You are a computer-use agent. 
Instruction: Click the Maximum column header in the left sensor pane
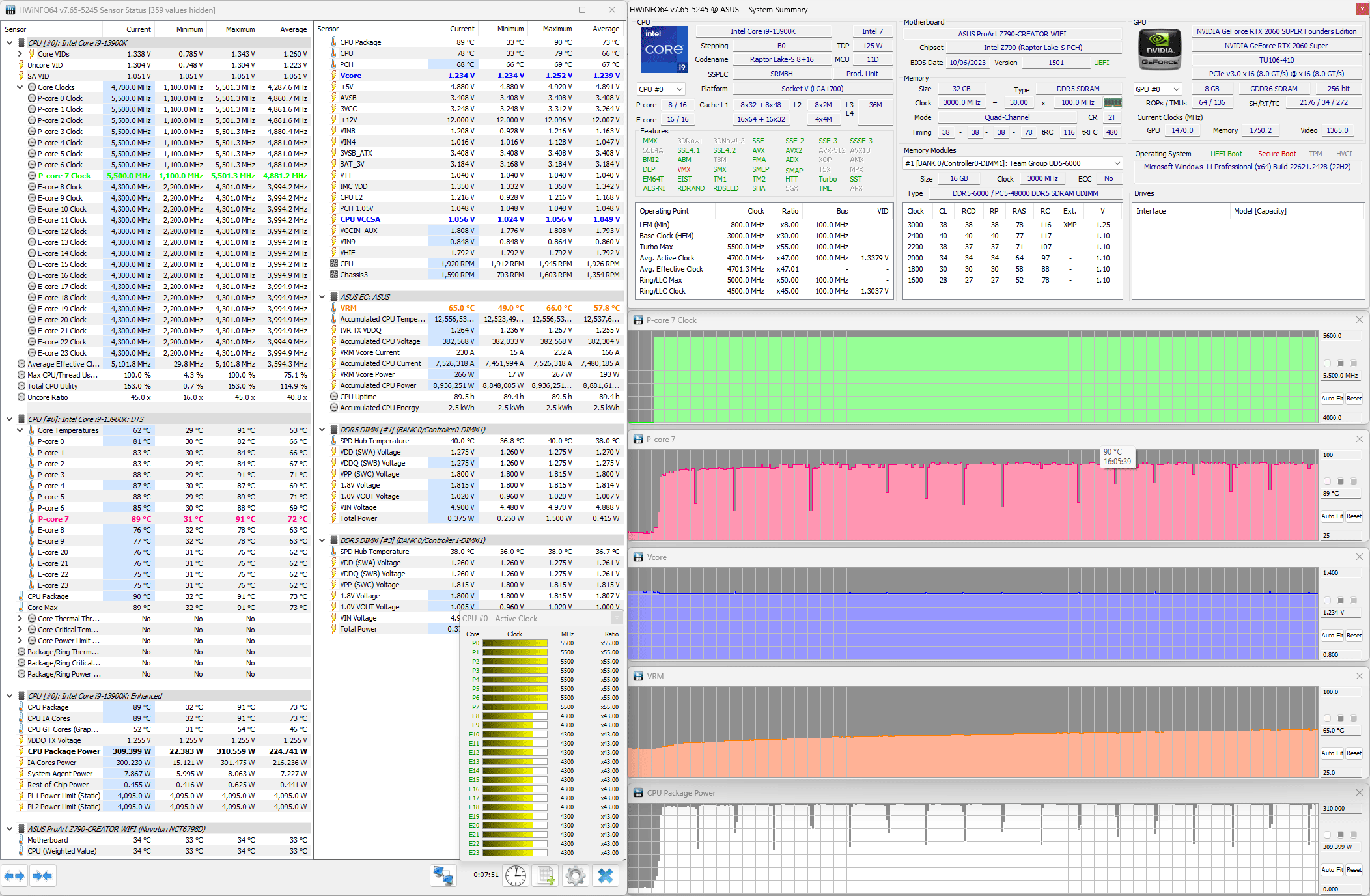[x=233, y=29]
